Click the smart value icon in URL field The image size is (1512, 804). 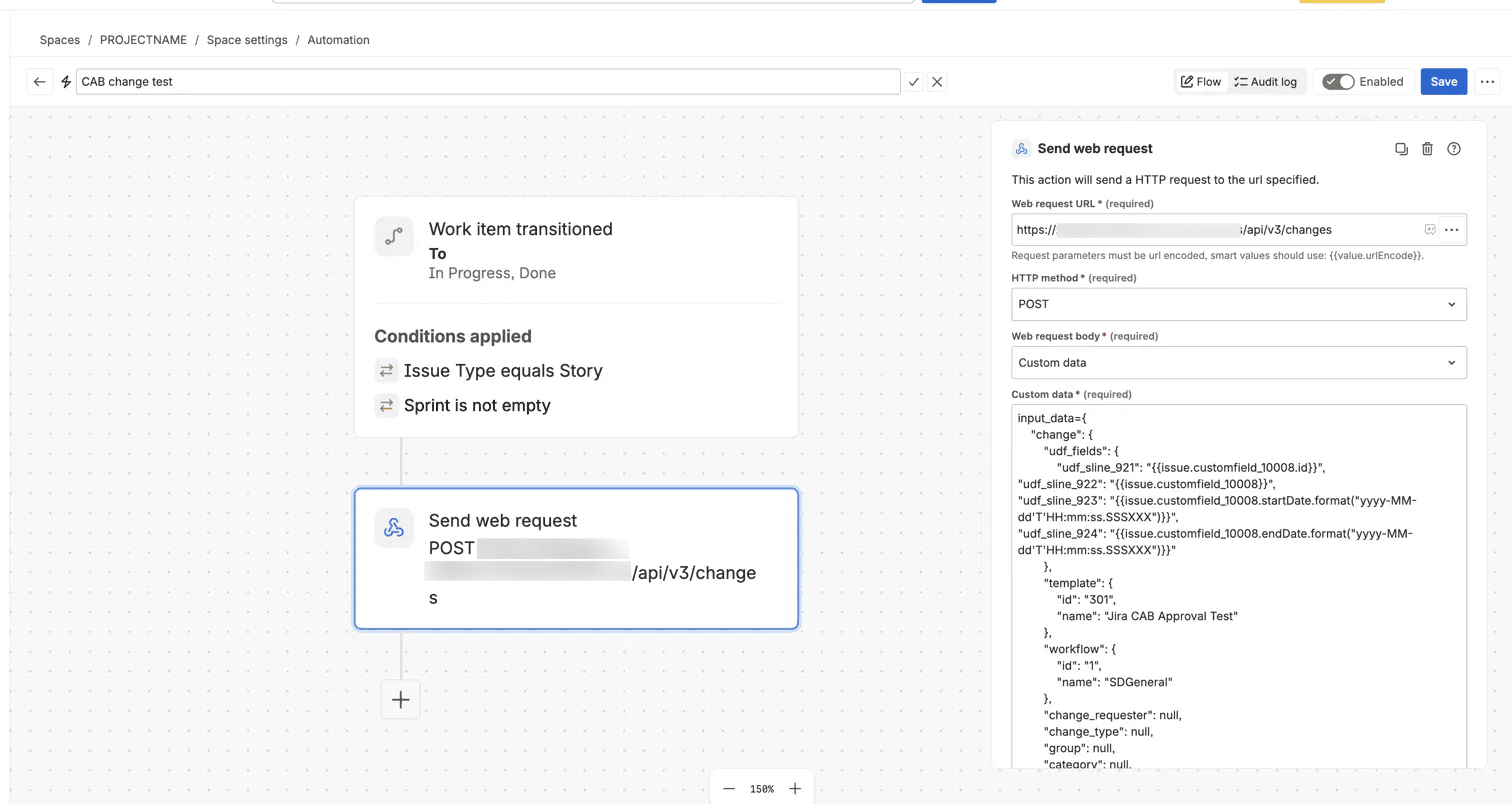click(x=1430, y=230)
